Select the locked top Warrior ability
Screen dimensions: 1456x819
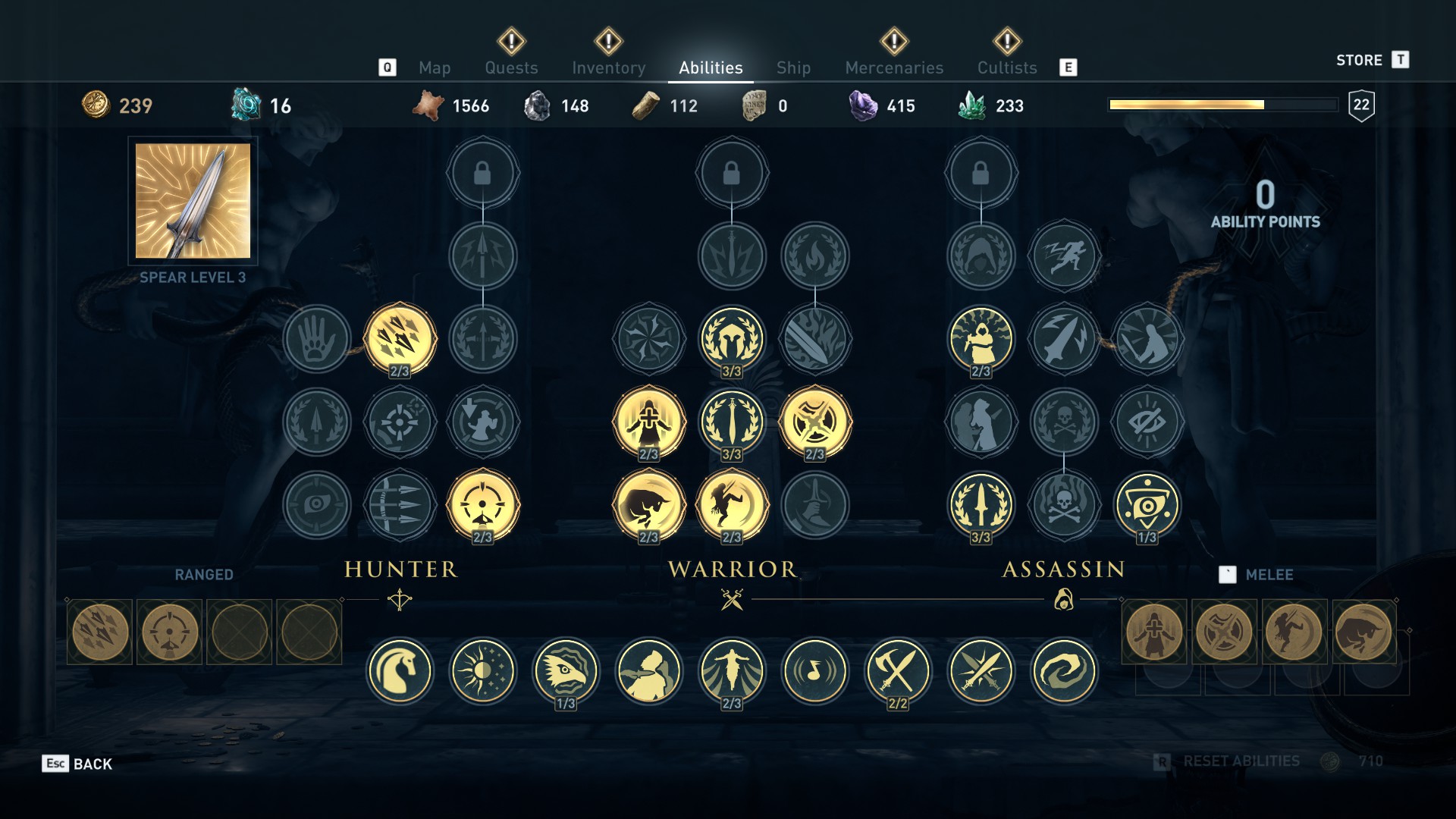coord(732,174)
